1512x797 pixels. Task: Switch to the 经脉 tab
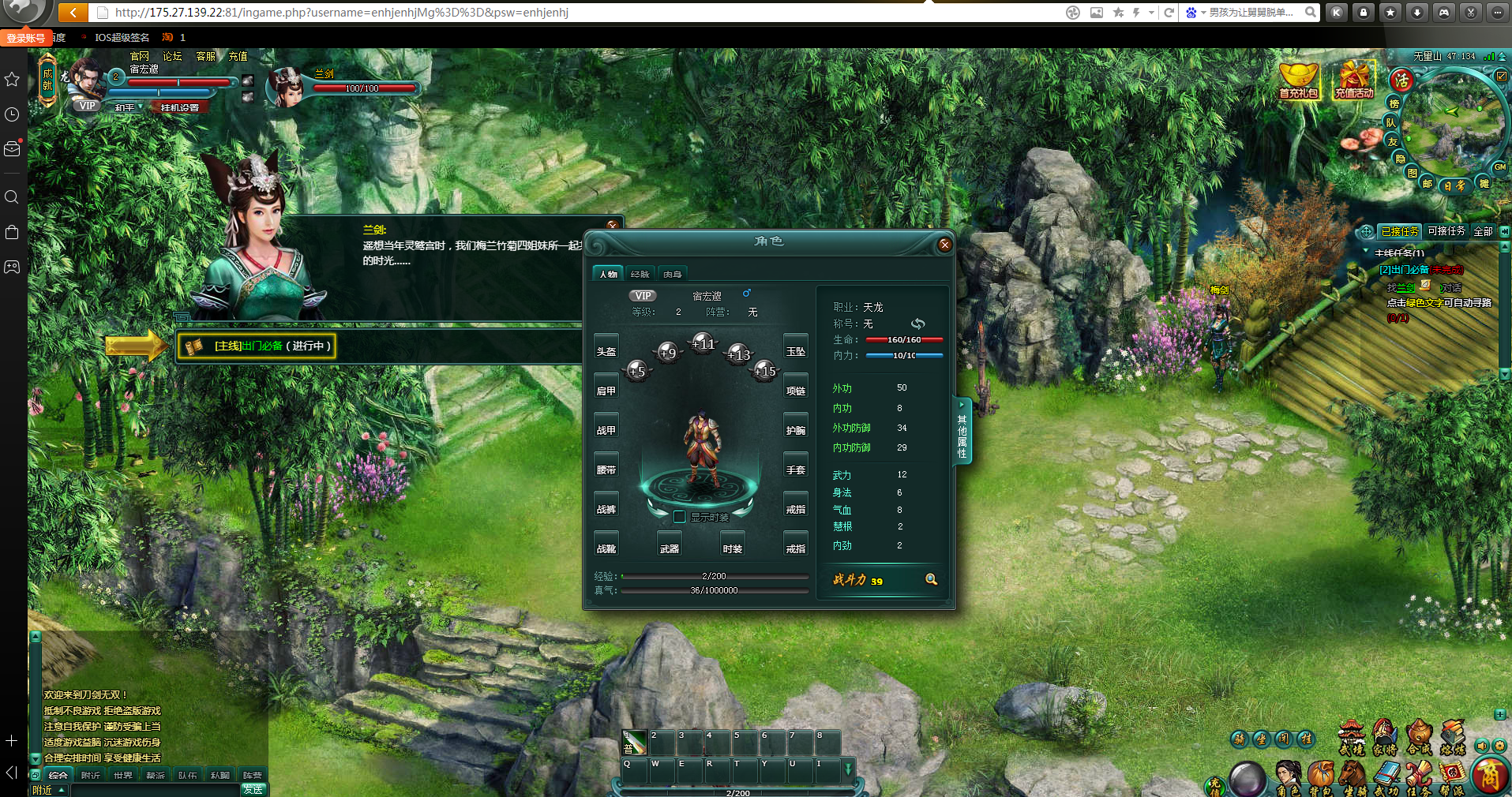click(640, 274)
